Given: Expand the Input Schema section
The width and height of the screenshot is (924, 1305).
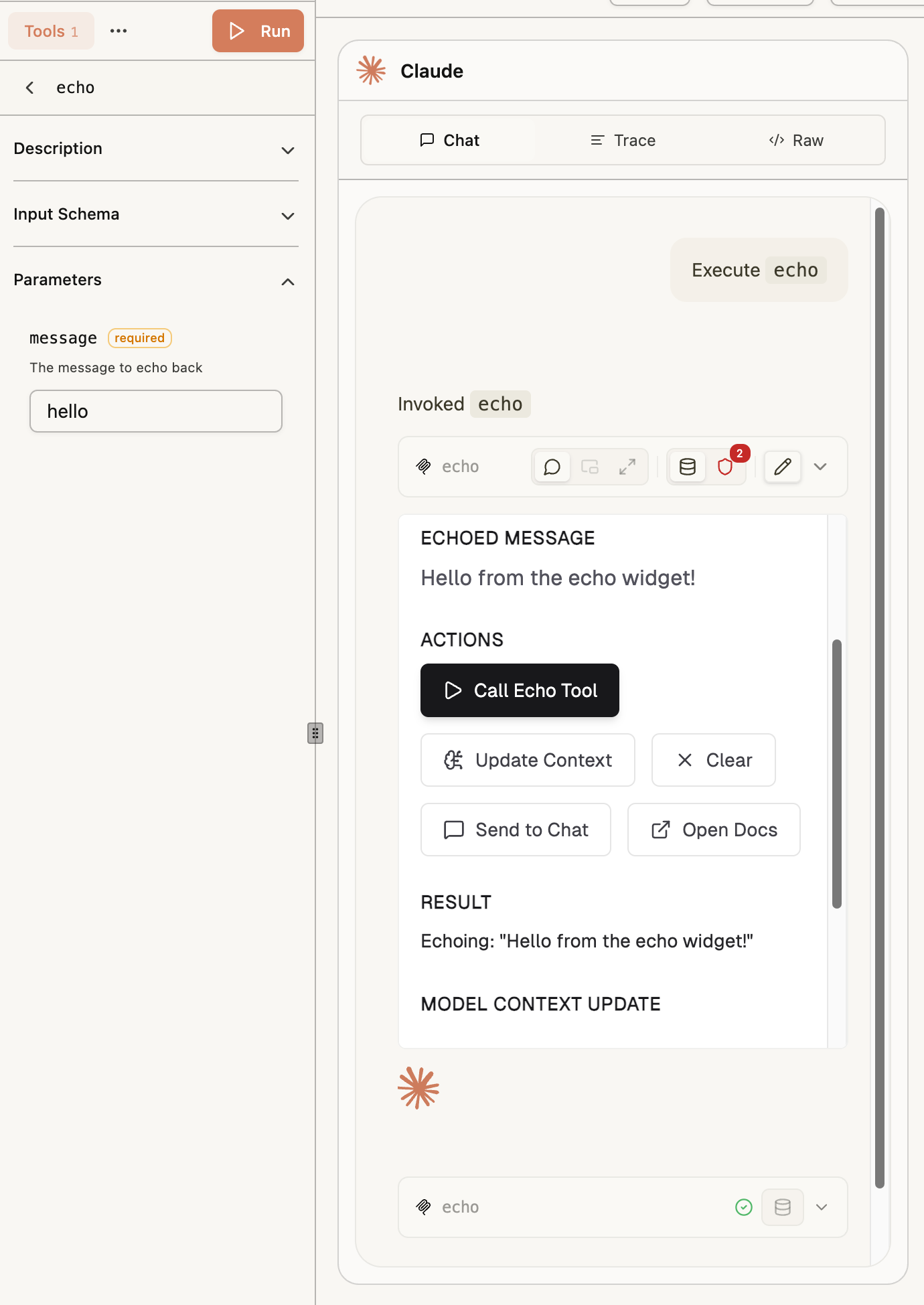Looking at the screenshot, I should click(156, 214).
